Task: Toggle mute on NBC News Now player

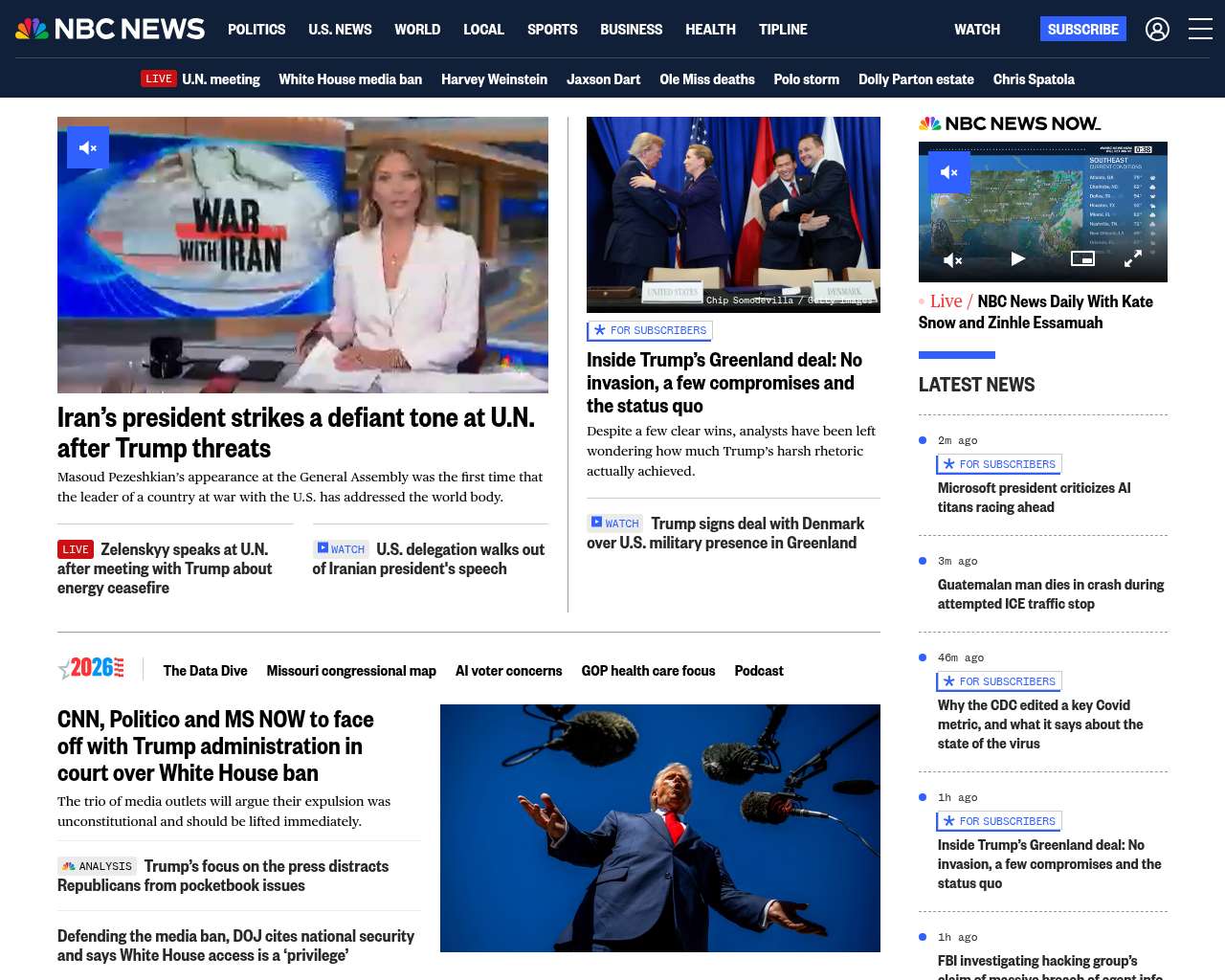Action: (x=949, y=172)
